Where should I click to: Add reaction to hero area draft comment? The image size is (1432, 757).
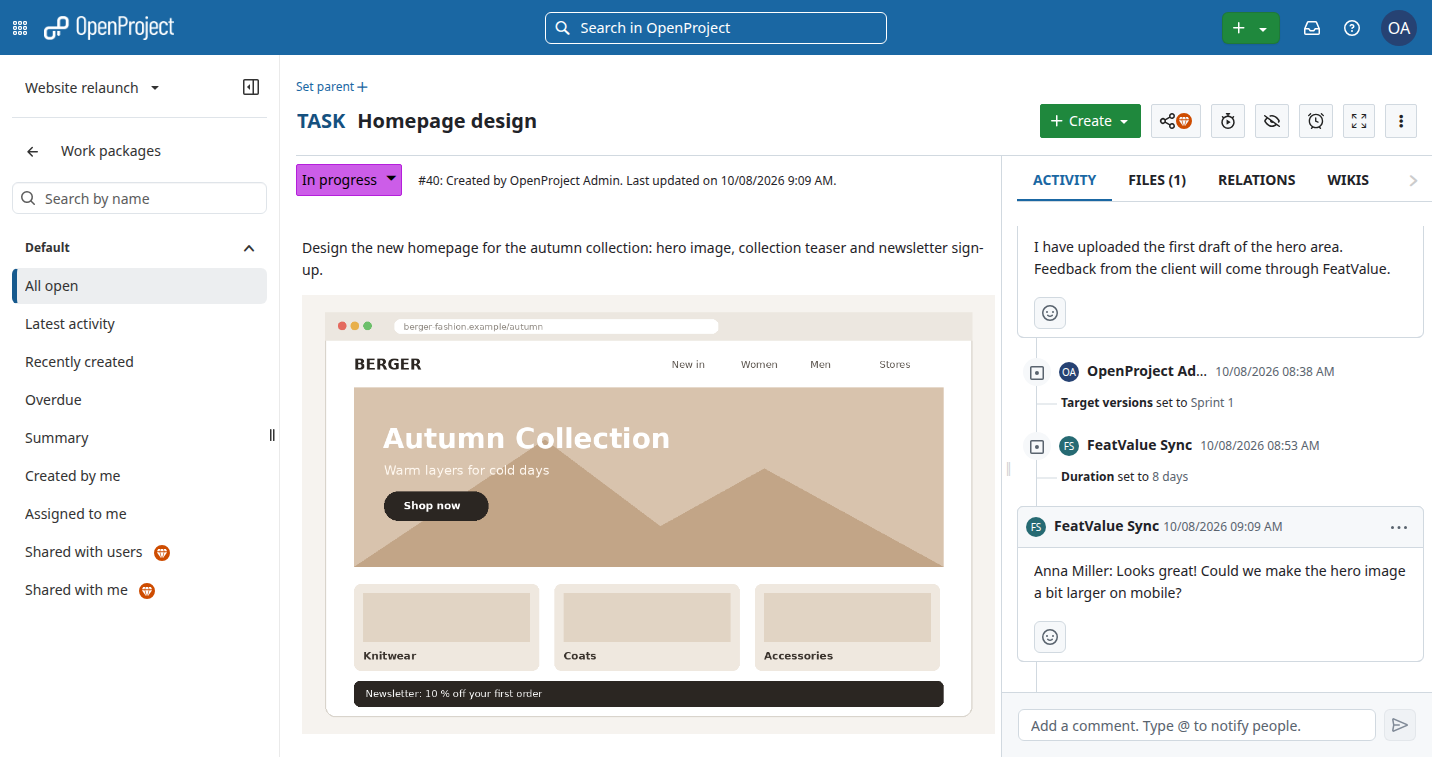click(x=1050, y=313)
